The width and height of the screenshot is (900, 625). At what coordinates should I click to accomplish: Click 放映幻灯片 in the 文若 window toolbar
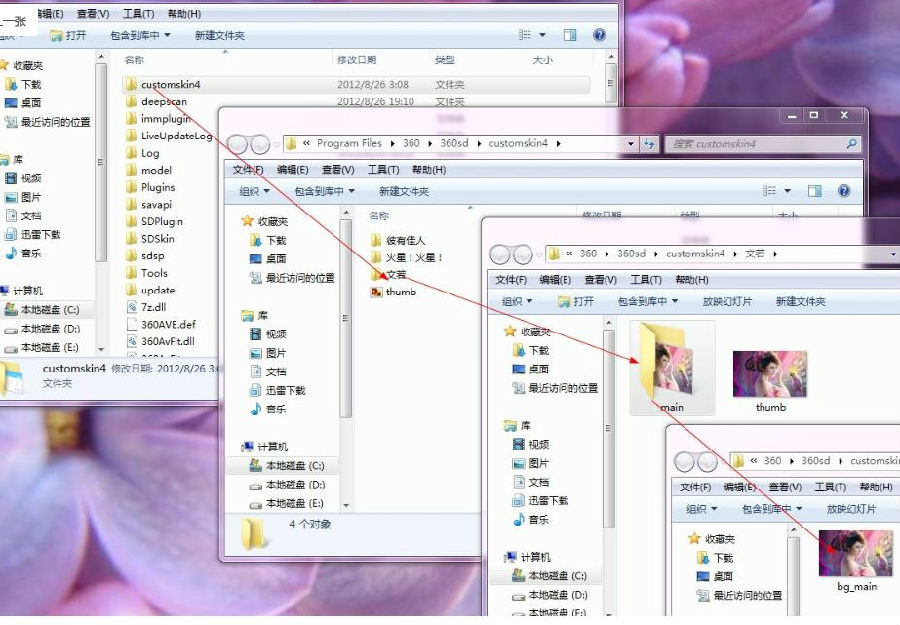[727, 301]
